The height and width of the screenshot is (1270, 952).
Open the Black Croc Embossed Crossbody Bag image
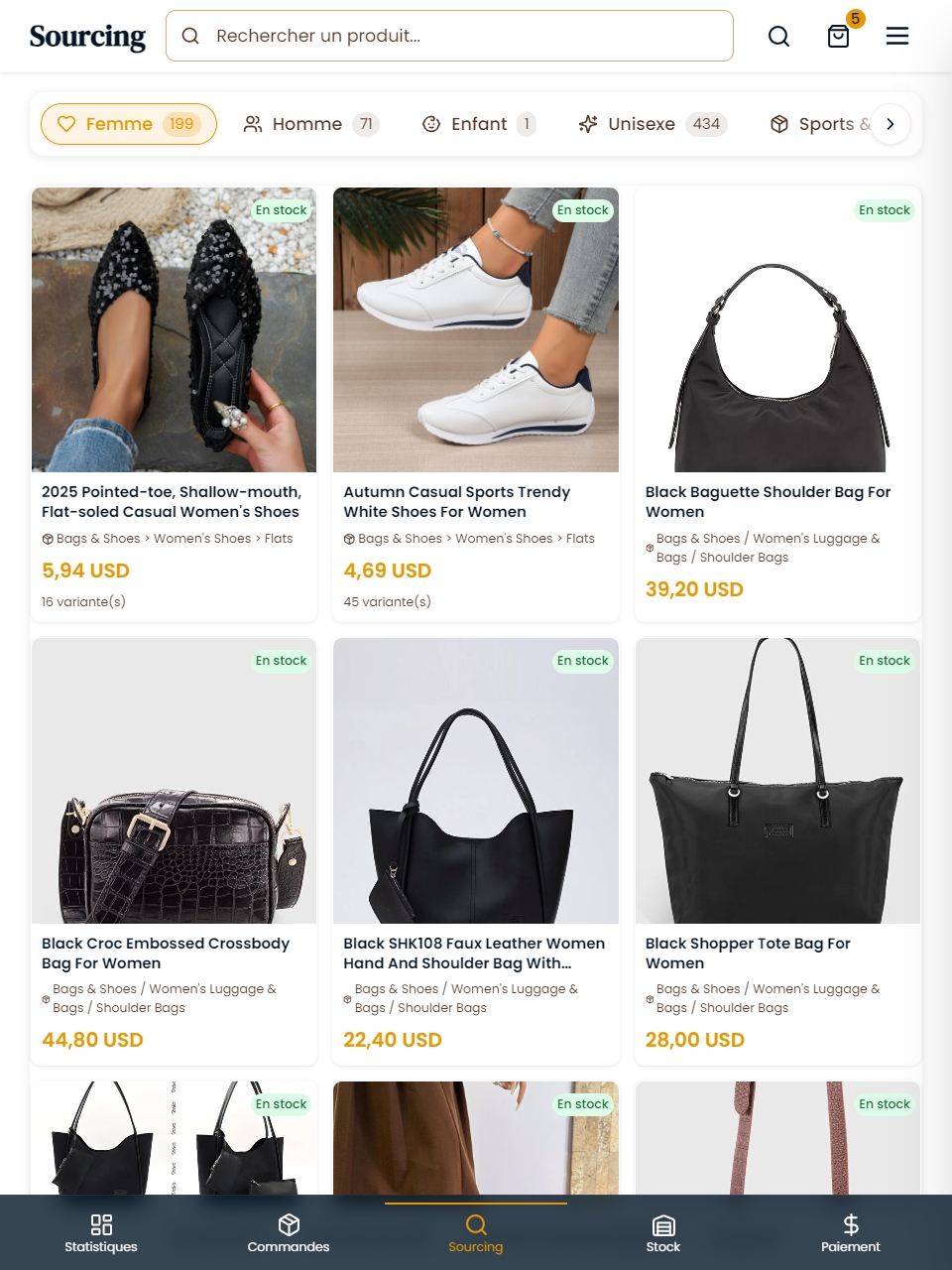click(x=175, y=781)
